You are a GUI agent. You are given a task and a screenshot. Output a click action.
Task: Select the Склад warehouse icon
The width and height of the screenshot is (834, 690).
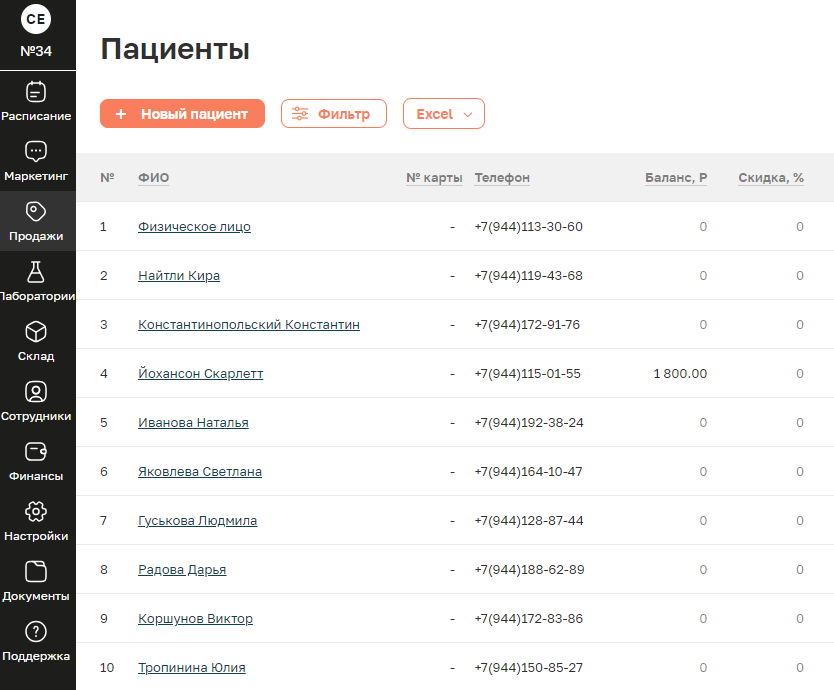pyautogui.click(x=36, y=331)
